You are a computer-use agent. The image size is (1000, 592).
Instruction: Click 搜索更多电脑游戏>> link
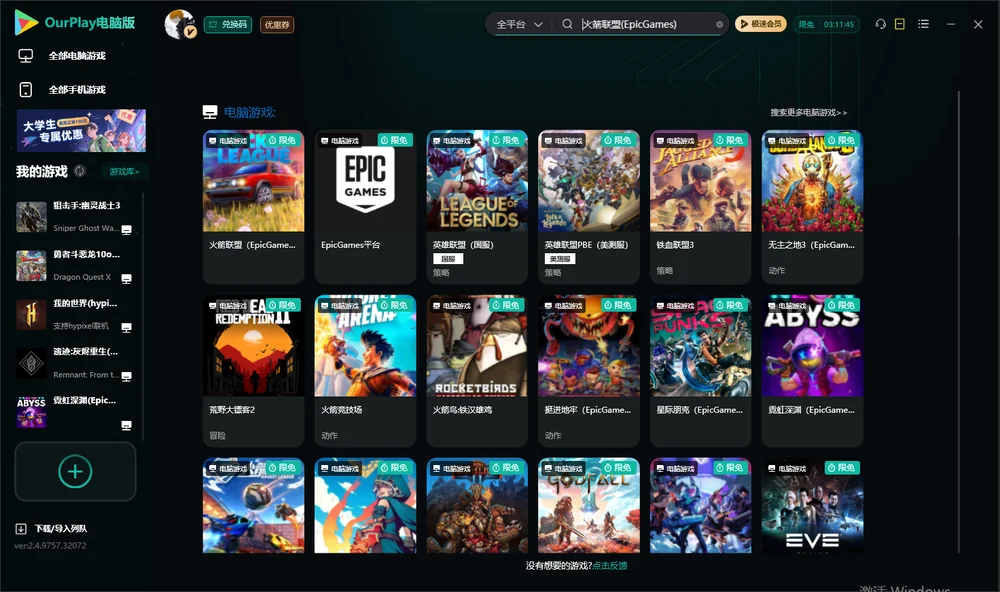[809, 112]
